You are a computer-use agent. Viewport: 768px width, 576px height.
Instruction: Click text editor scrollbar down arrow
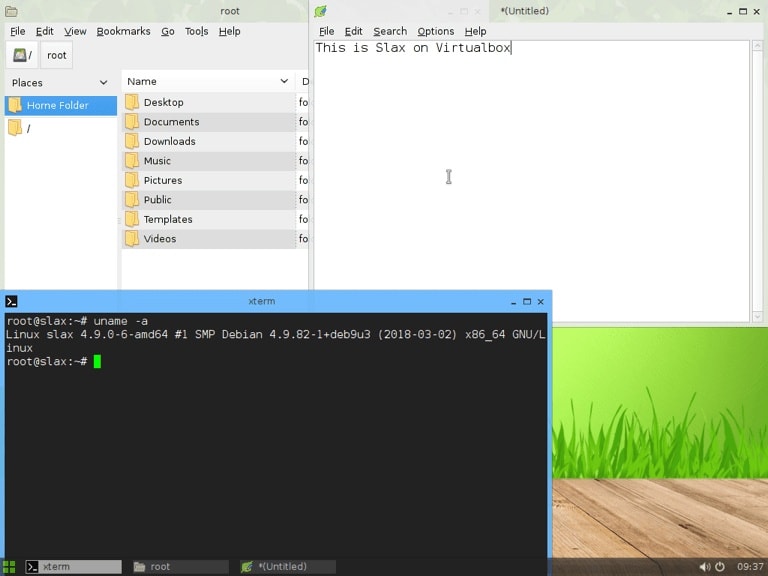click(x=757, y=317)
